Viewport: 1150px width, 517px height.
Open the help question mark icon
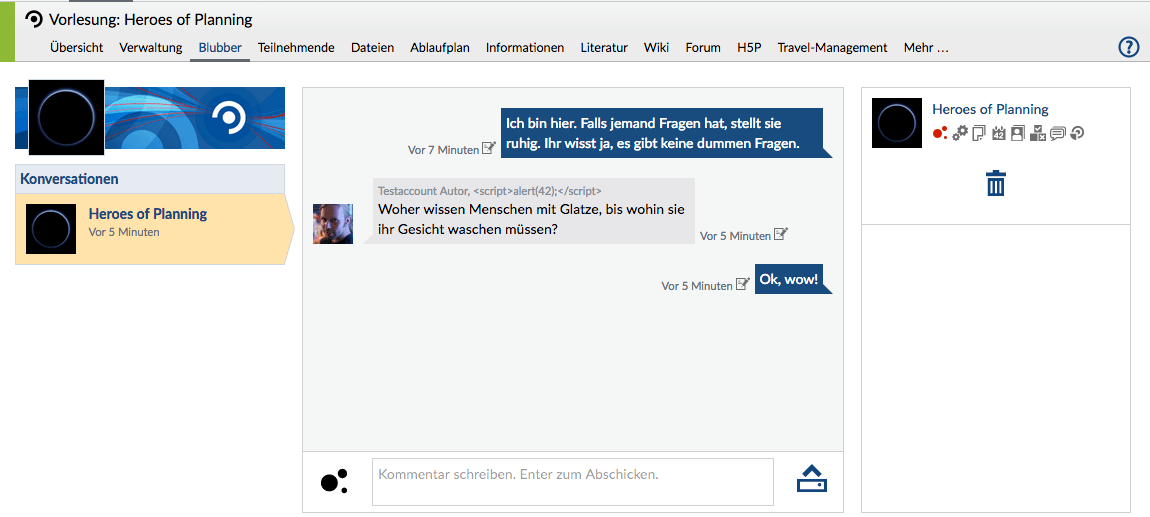(1128, 47)
